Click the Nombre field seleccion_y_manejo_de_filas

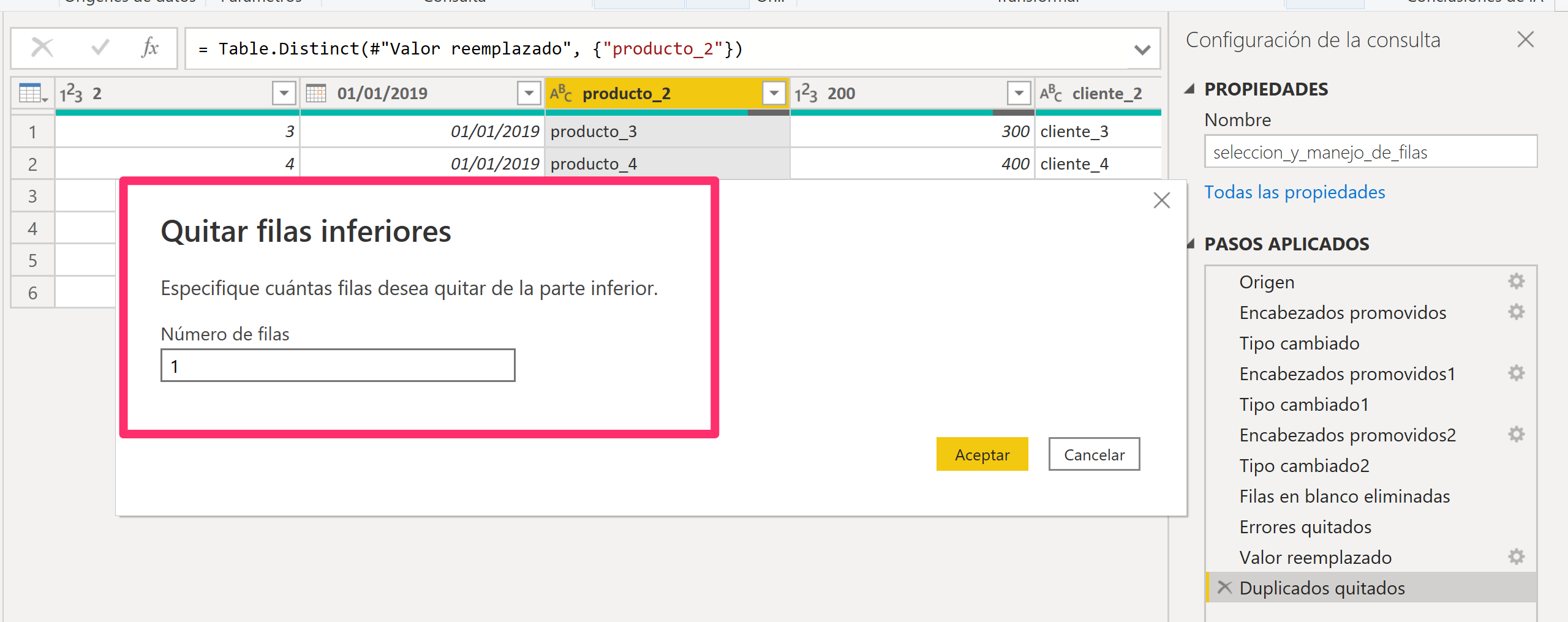tap(1371, 152)
